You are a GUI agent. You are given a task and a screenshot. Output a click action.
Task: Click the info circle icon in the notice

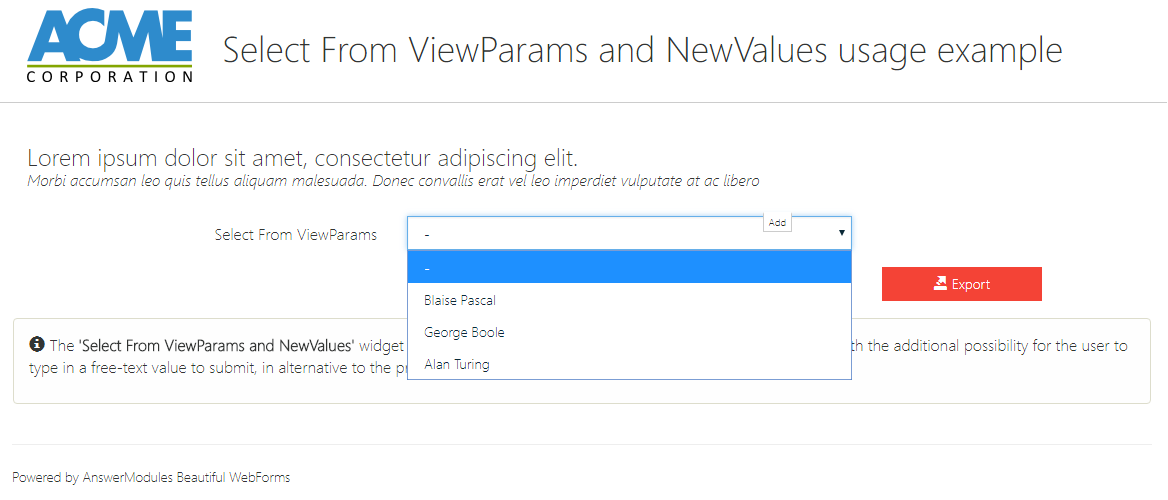[x=37, y=345]
